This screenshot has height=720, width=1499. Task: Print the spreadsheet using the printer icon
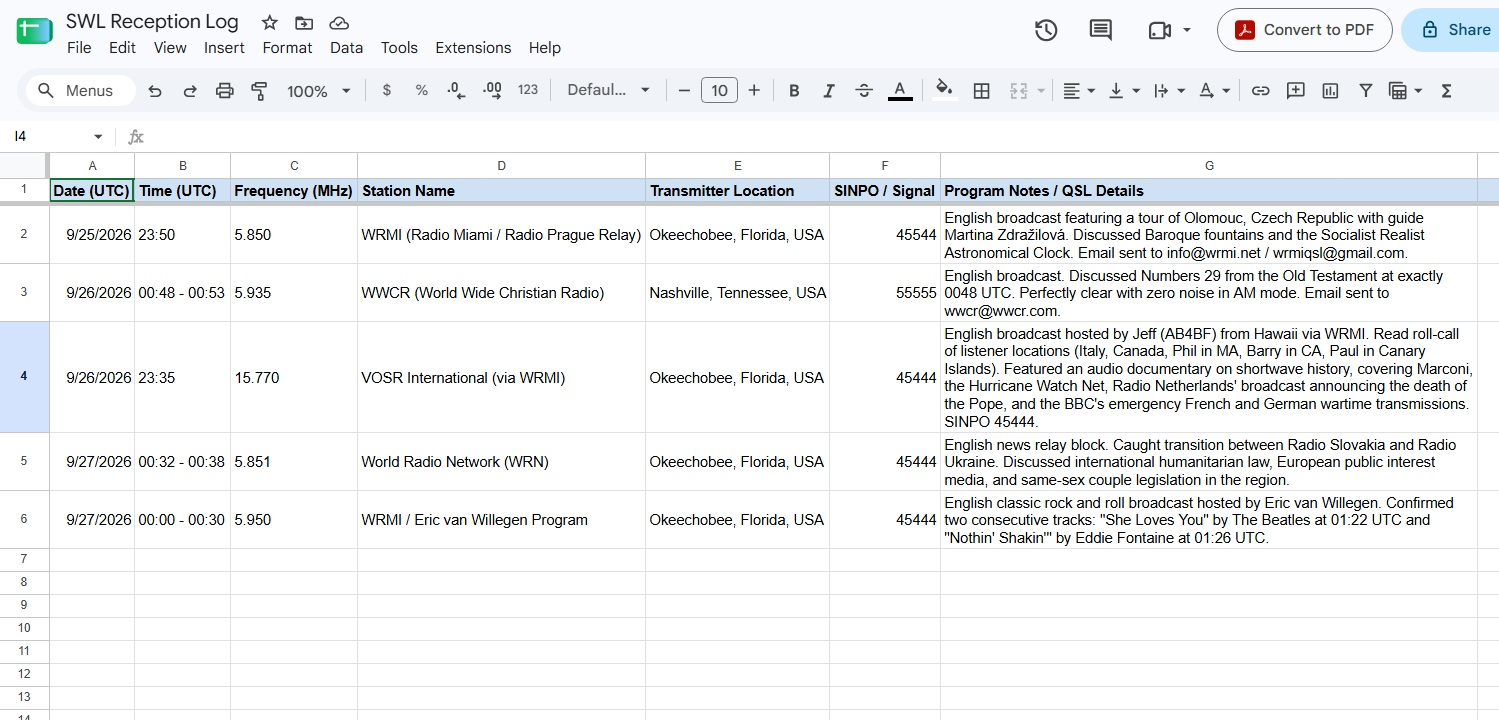click(225, 91)
